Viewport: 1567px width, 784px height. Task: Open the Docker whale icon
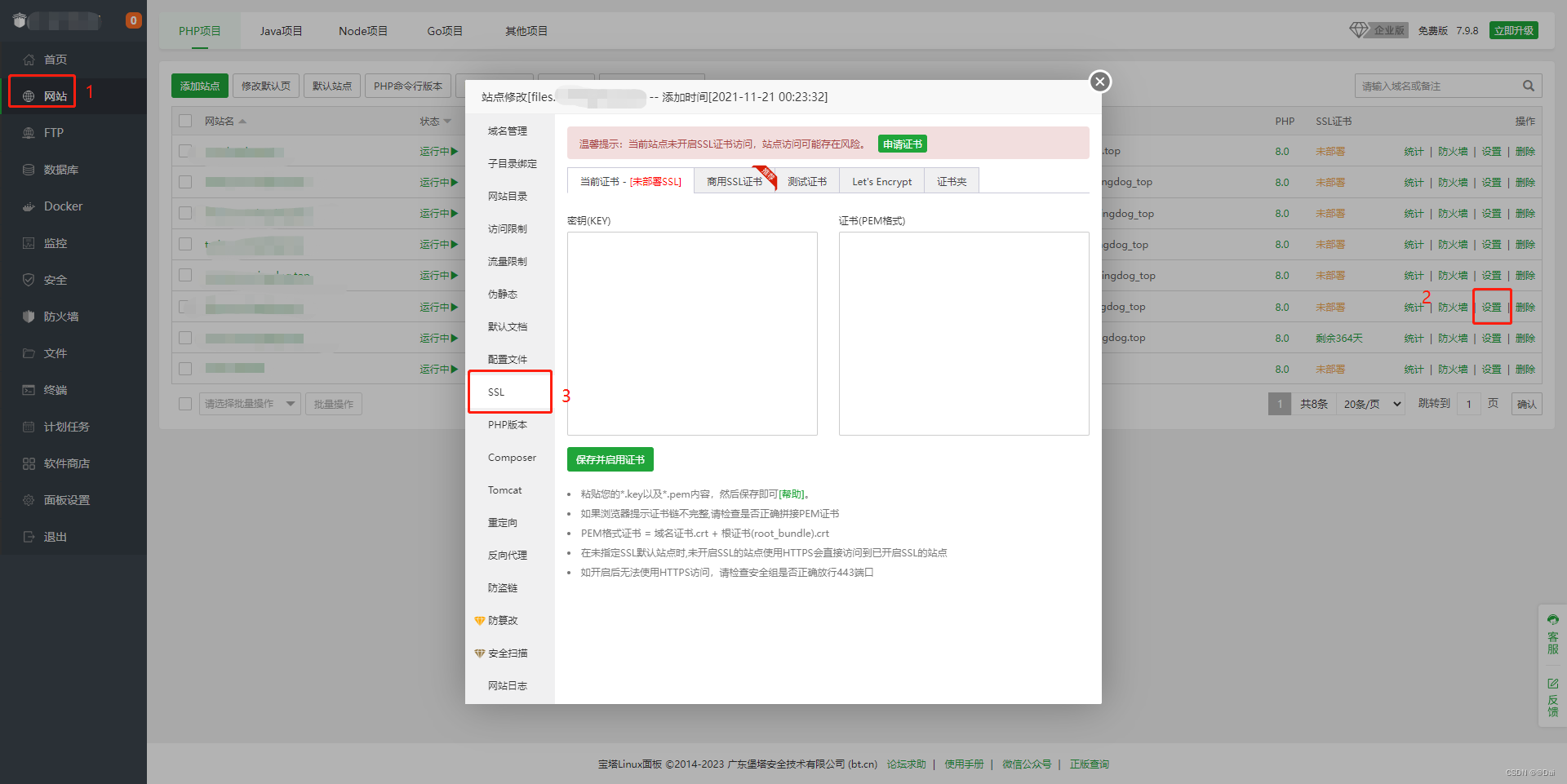(x=29, y=206)
